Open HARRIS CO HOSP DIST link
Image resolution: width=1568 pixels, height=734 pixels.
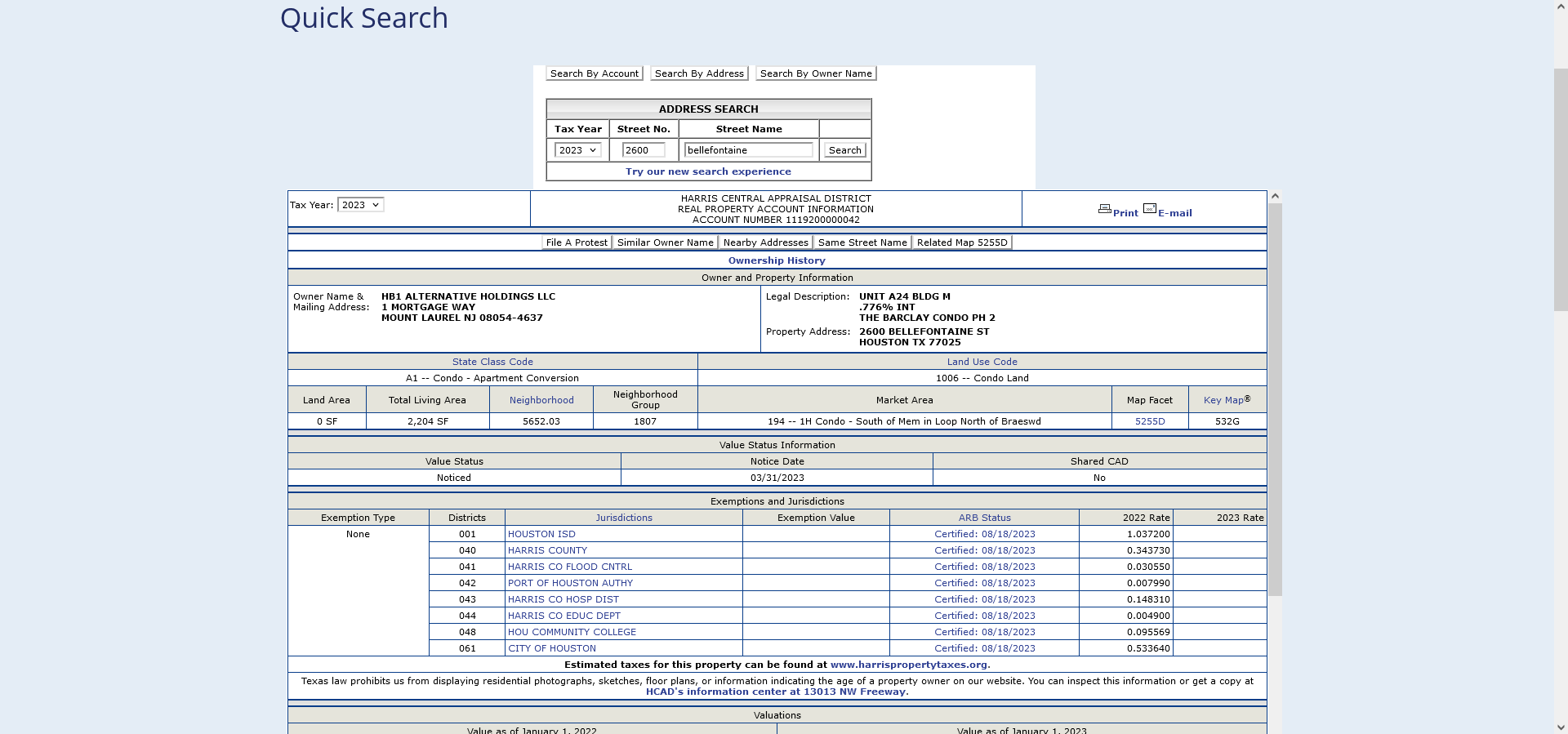coord(563,599)
